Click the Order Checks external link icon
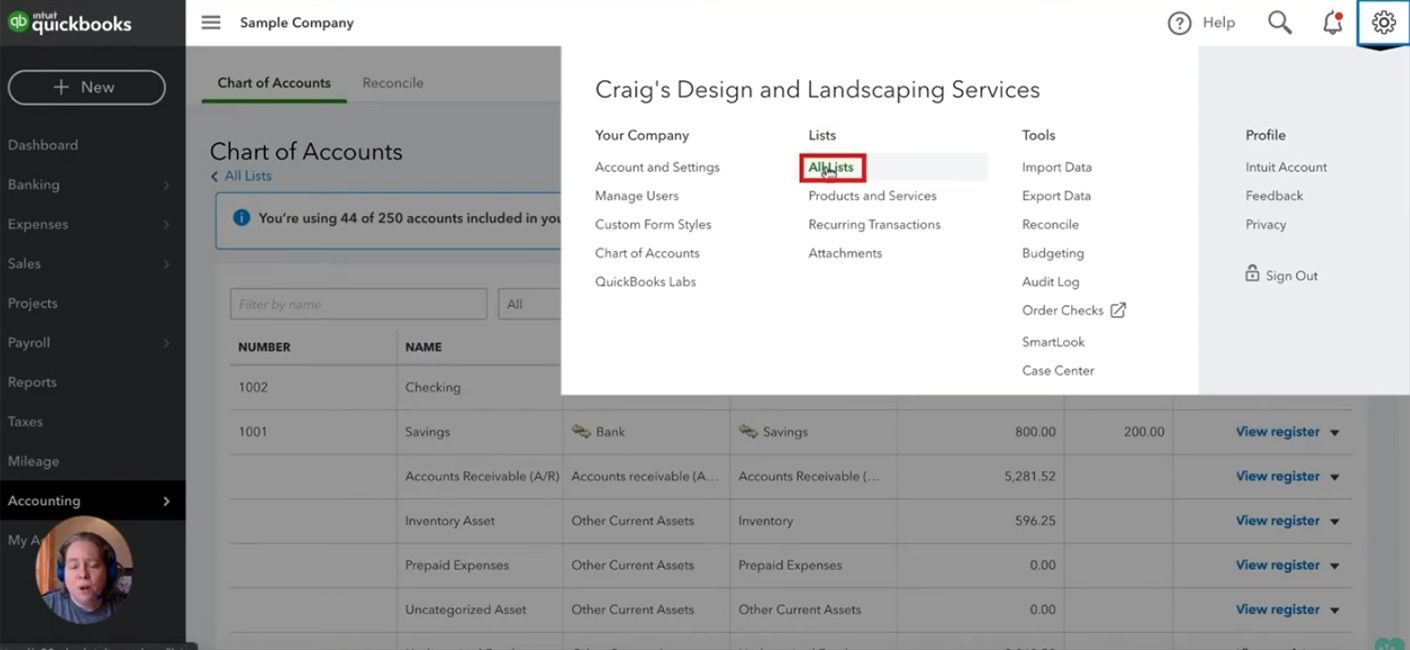Viewport: 1410px width, 650px height. (x=1118, y=310)
